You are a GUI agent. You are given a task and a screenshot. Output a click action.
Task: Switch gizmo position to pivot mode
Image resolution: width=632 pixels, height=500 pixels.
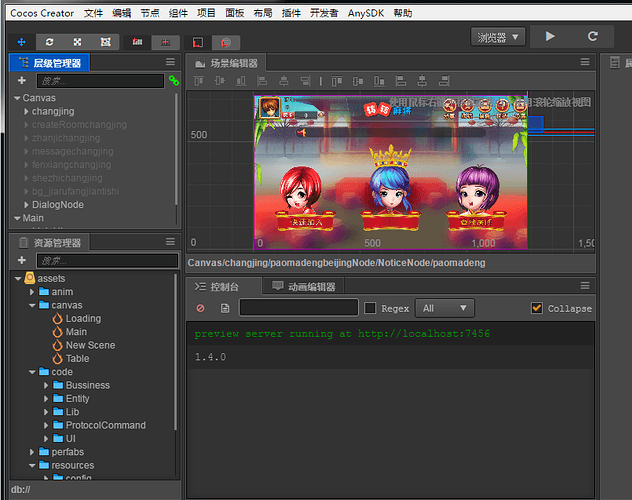click(137, 42)
